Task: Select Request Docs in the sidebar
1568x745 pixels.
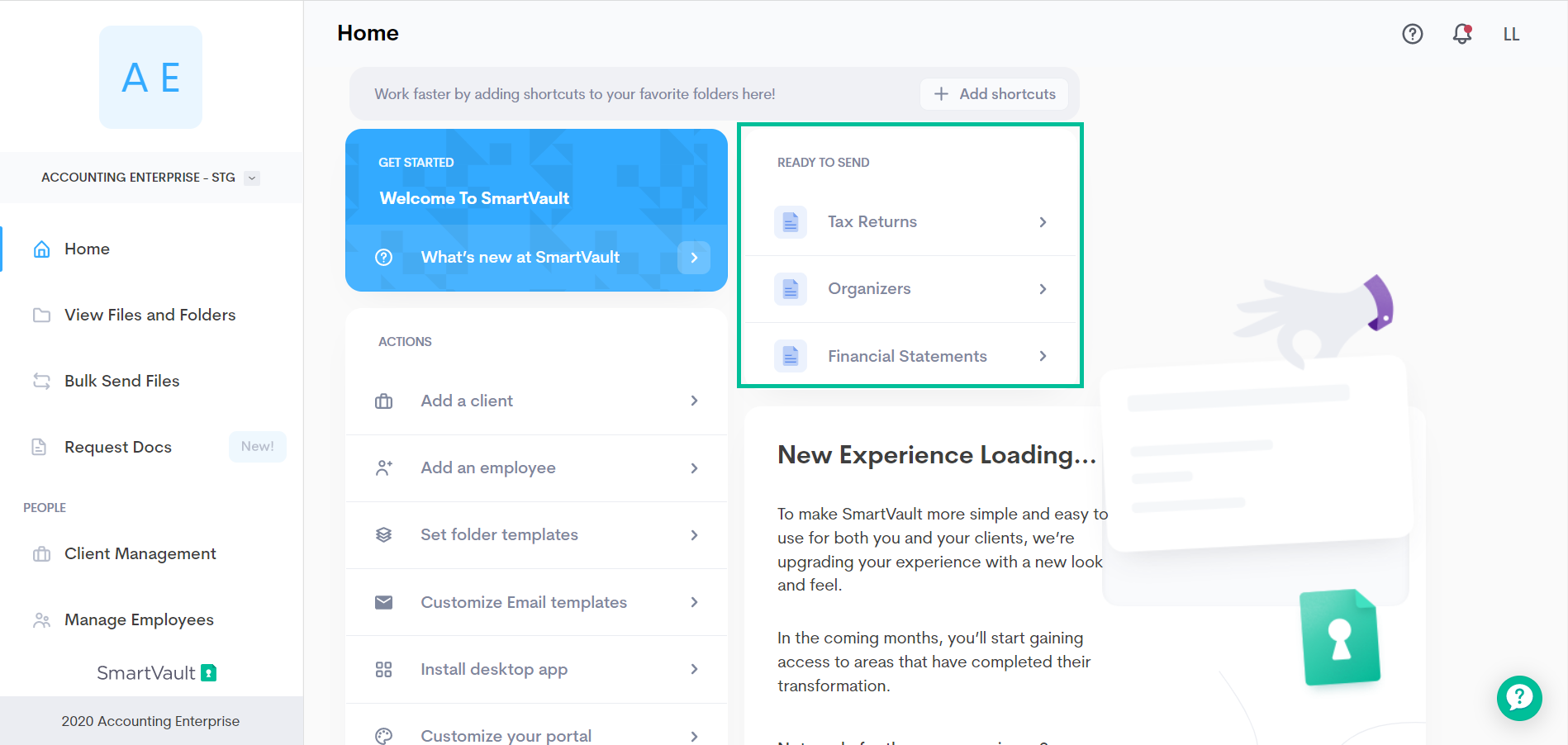Action: pyautogui.click(x=118, y=447)
